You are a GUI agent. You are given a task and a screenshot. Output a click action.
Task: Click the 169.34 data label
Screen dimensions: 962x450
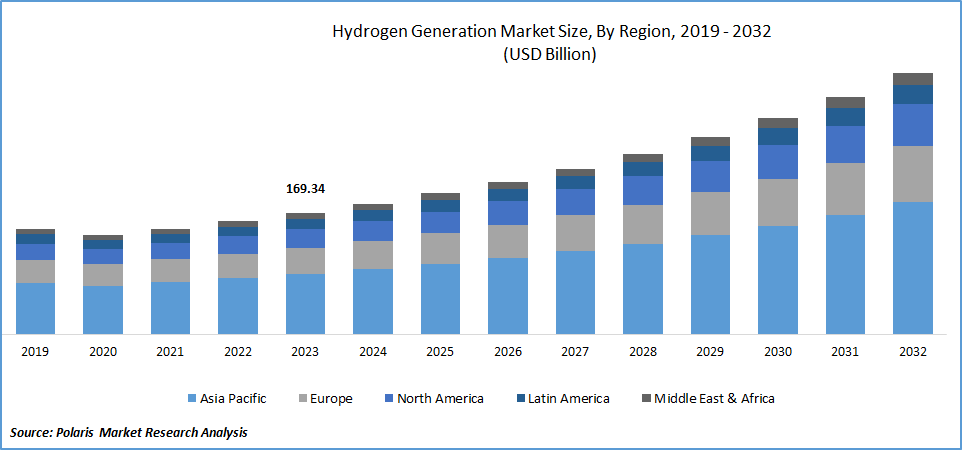click(x=306, y=188)
